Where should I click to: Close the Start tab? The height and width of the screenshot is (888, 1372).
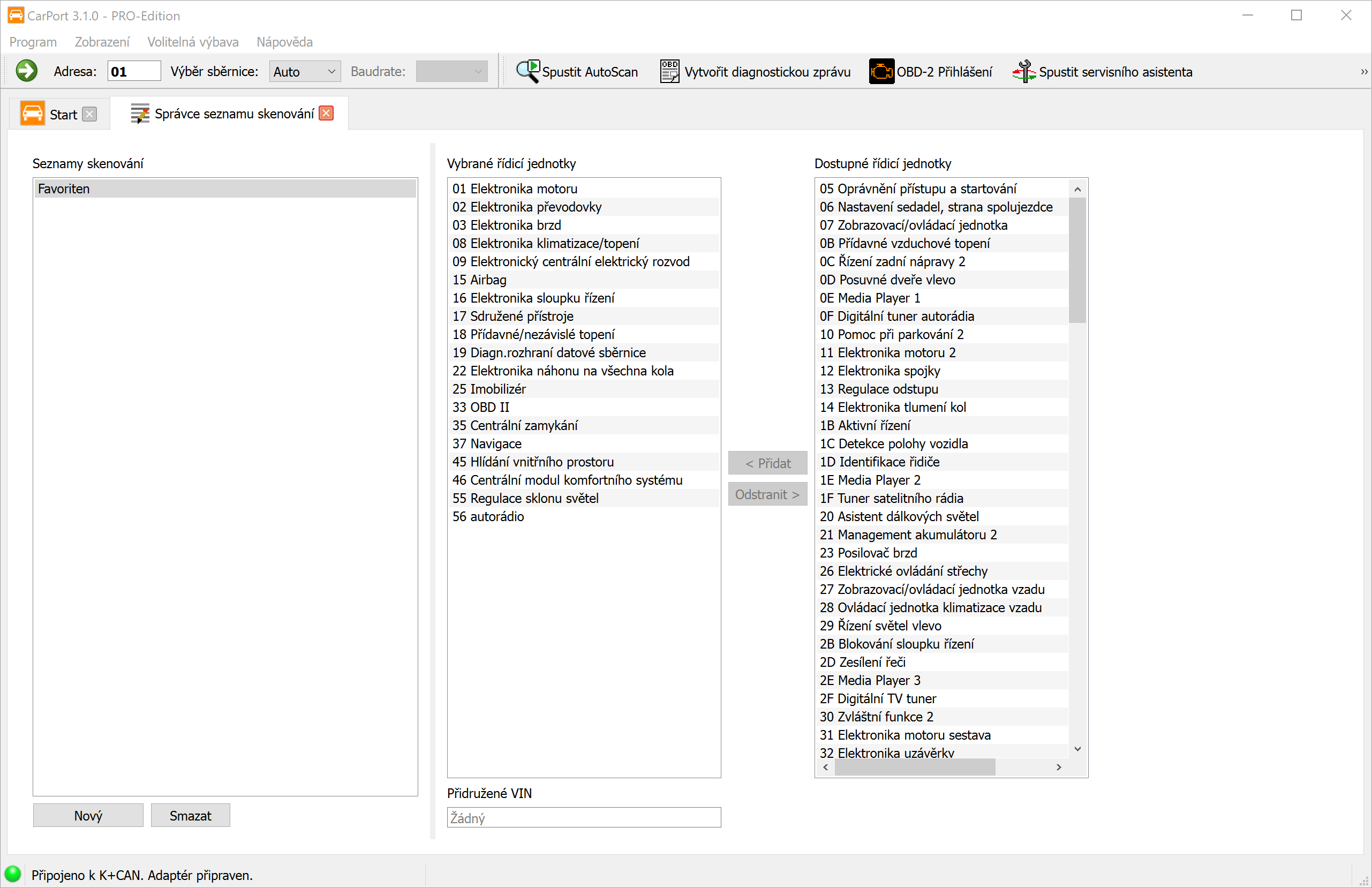pyautogui.click(x=89, y=114)
